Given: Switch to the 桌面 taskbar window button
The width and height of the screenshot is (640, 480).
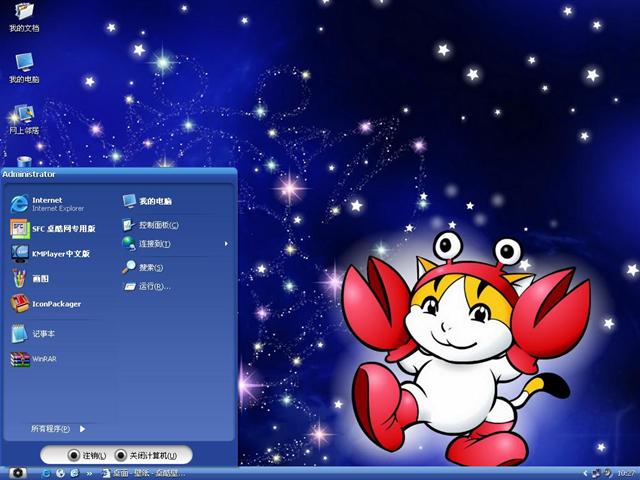Looking at the screenshot, I should pyautogui.click(x=144, y=473).
